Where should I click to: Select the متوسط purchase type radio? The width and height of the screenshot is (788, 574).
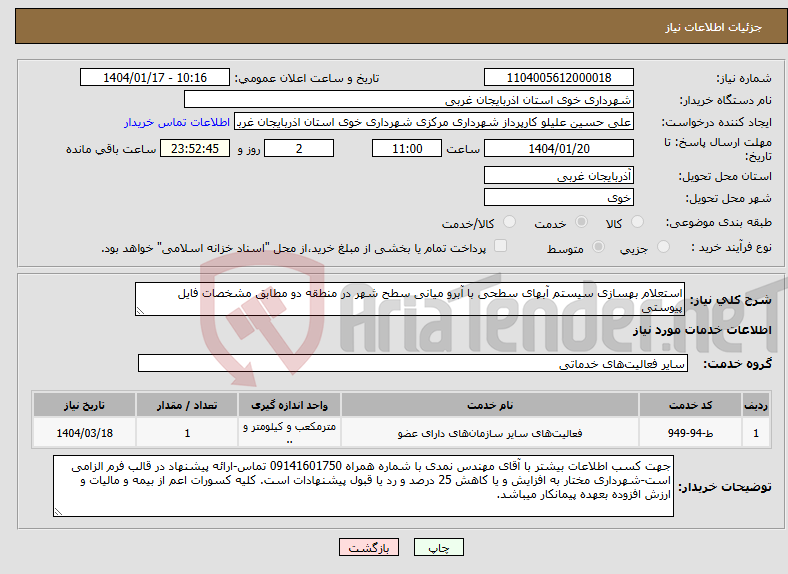click(x=599, y=246)
